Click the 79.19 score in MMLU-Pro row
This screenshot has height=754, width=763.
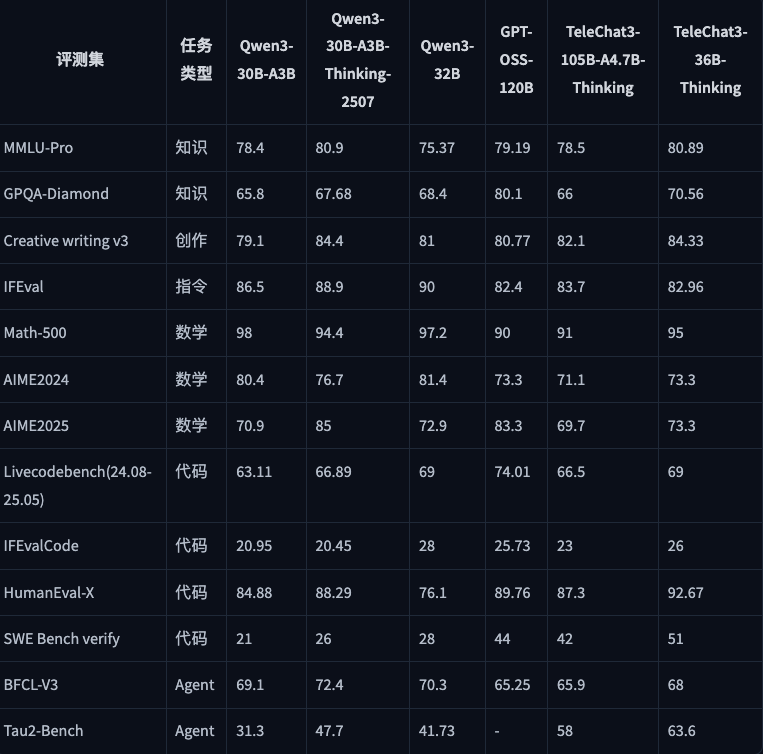[x=512, y=148]
